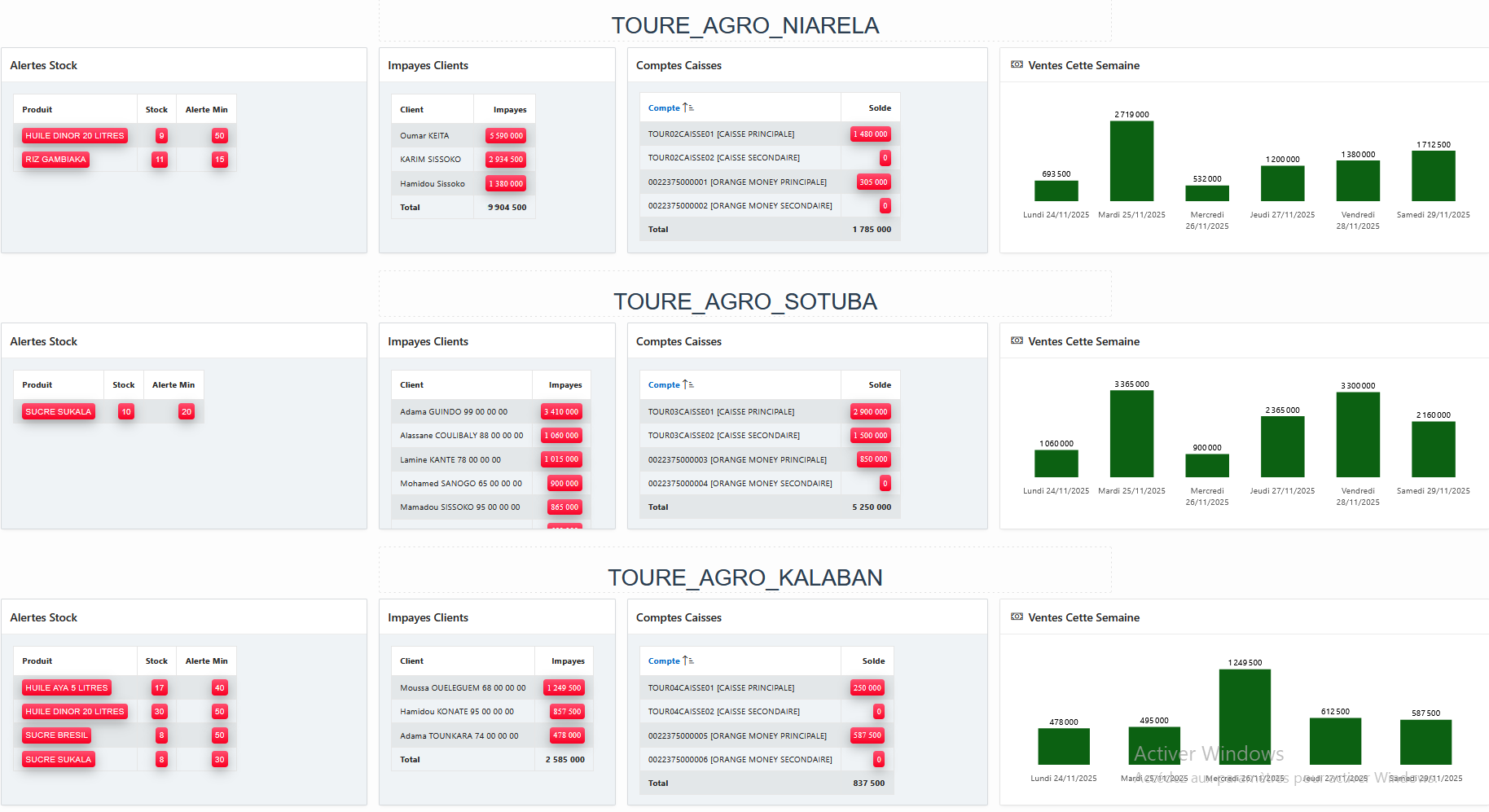Click the 2 719 000 bar in NIARELA chart
1489x812 pixels.
point(1131,161)
